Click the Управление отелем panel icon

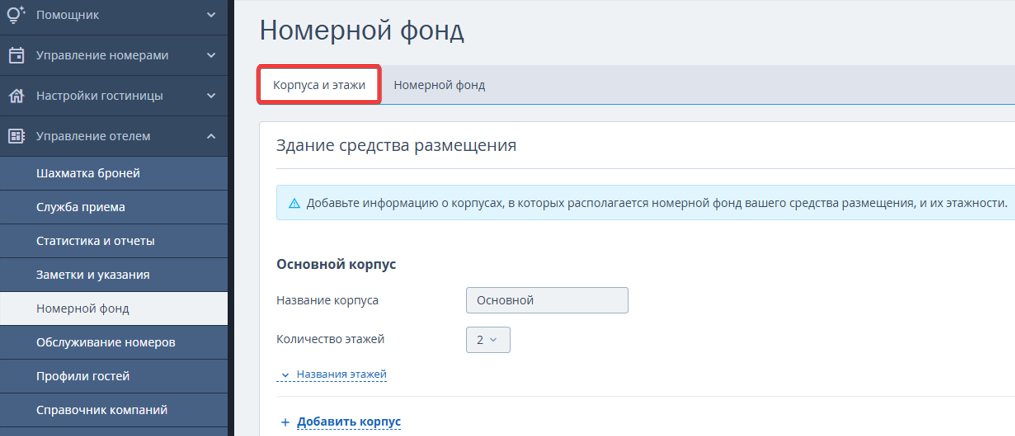click(16, 136)
